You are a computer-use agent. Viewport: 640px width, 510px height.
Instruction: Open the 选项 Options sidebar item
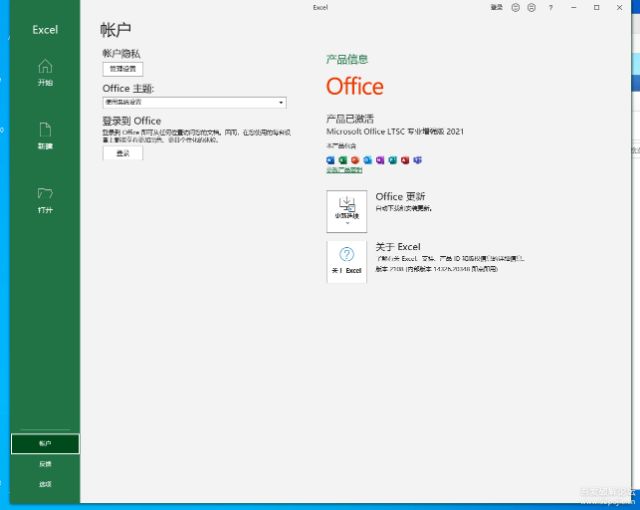point(45,484)
